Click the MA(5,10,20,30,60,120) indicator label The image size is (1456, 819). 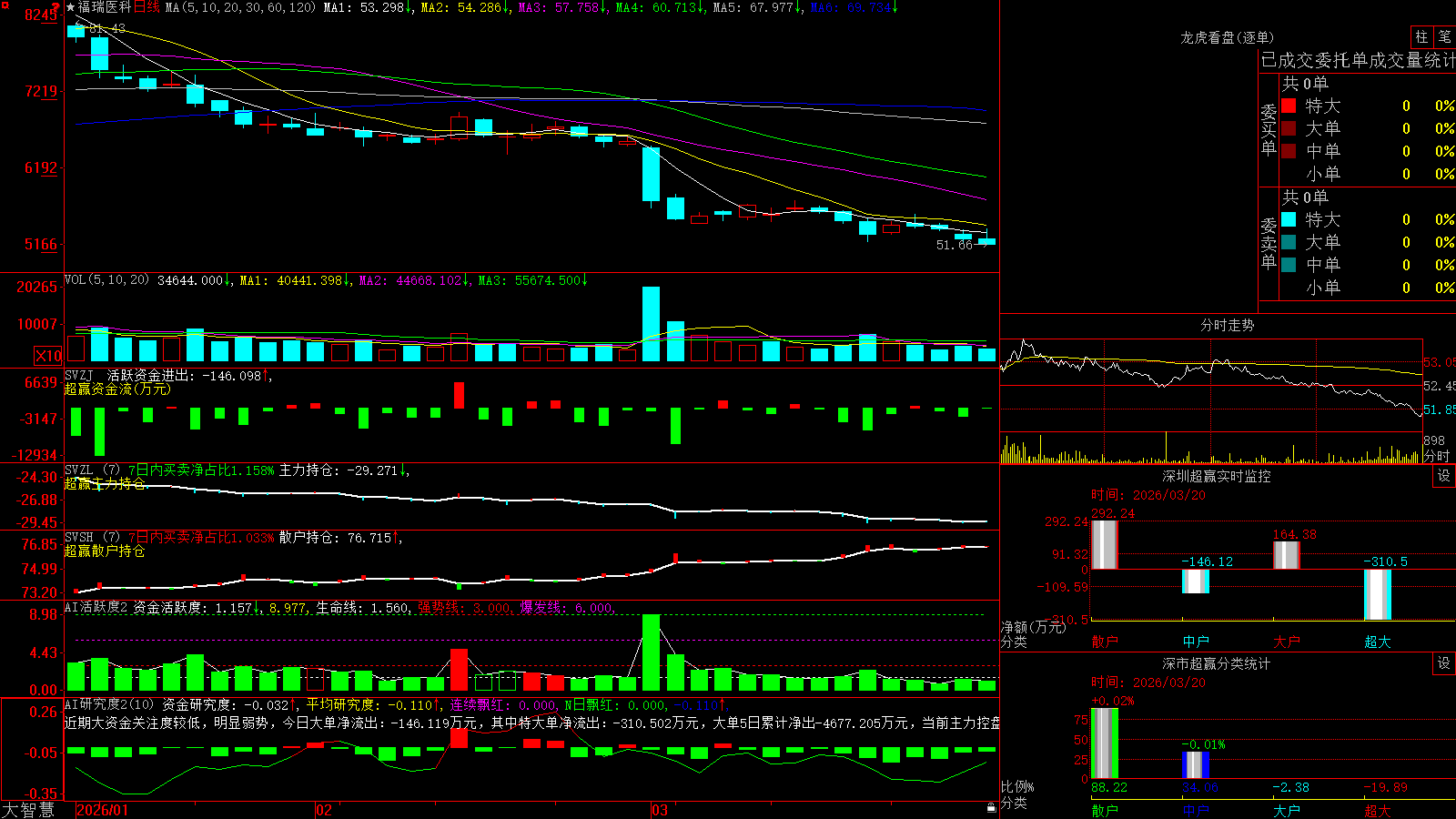pyautogui.click(x=240, y=7)
